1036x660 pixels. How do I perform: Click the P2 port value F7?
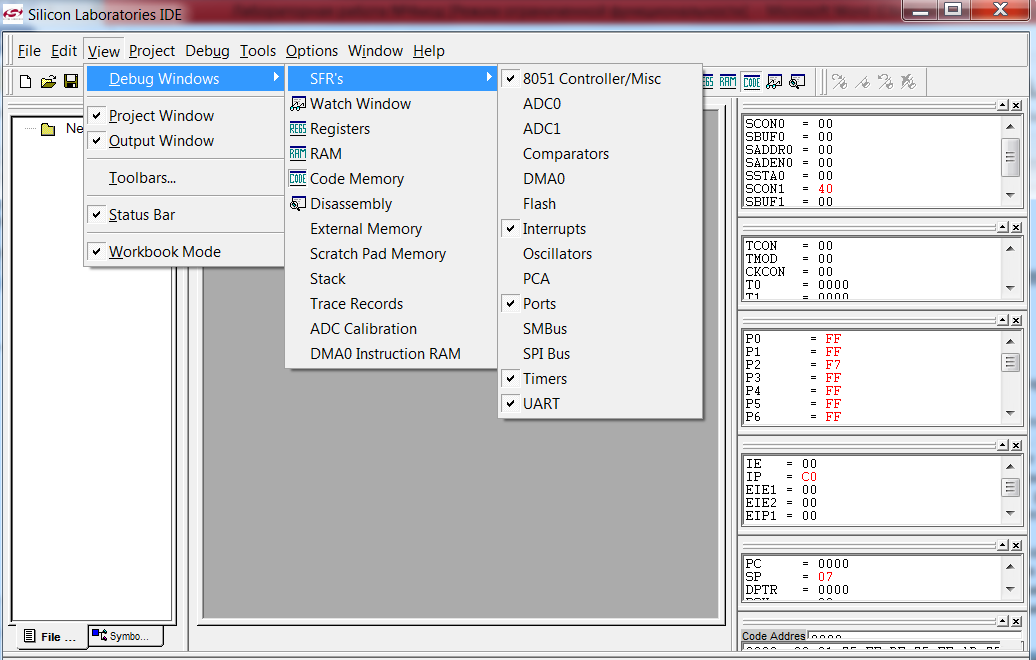(x=833, y=365)
